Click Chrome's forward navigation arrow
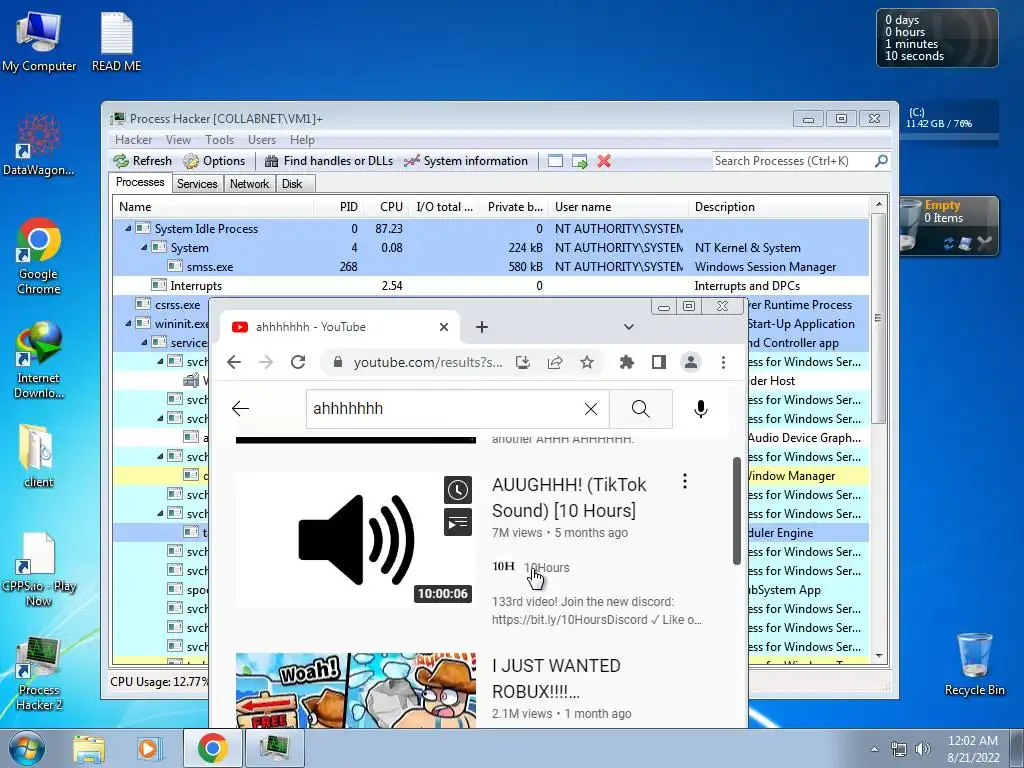Screen dimensions: 1024x768 tap(266, 362)
